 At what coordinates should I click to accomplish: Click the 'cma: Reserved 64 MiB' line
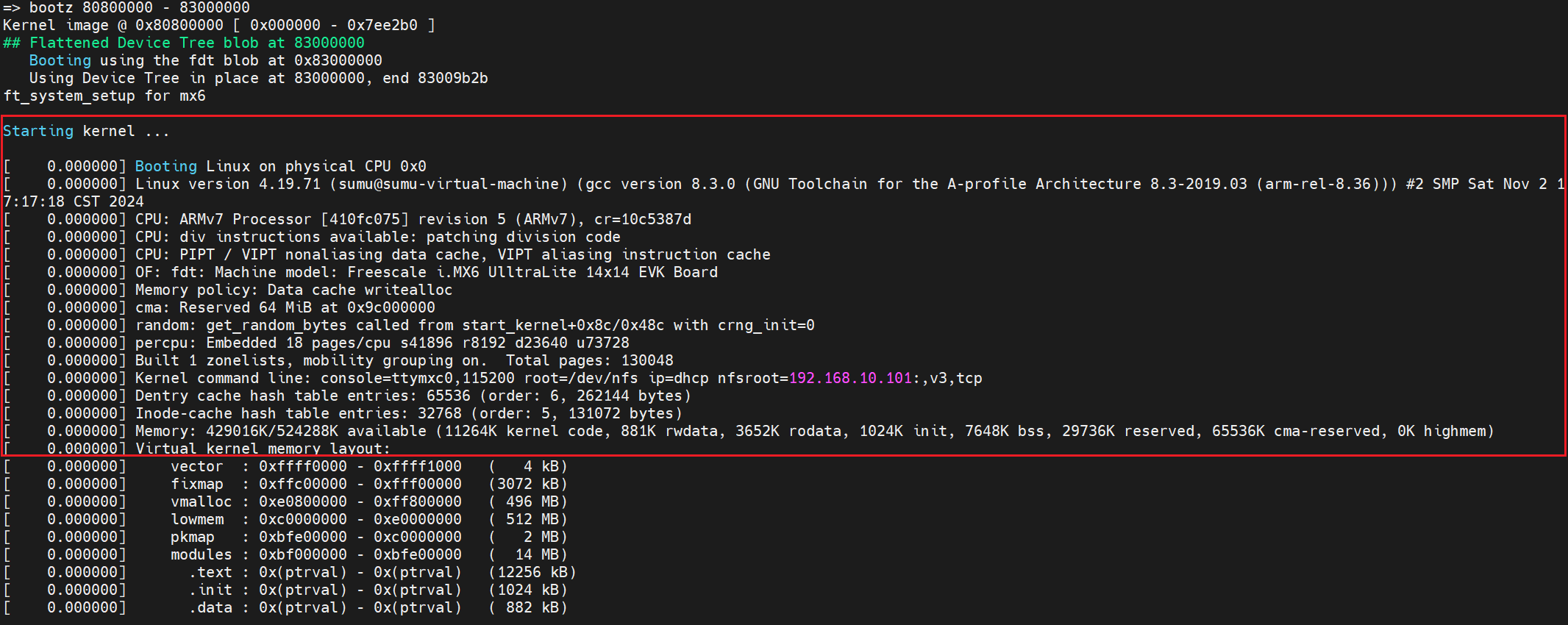click(x=285, y=308)
